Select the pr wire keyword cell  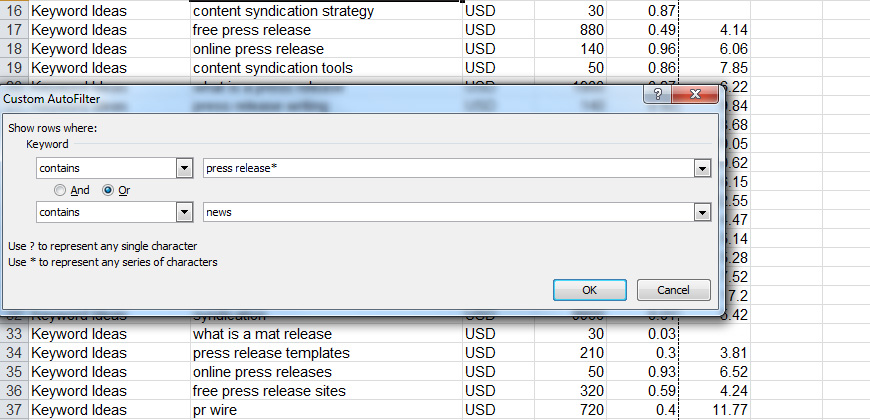[326, 410]
